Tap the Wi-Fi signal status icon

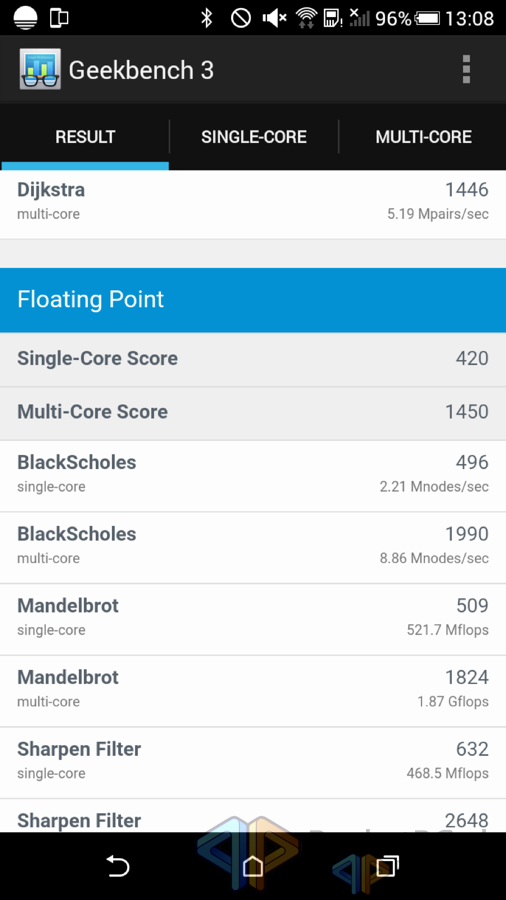pos(306,18)
